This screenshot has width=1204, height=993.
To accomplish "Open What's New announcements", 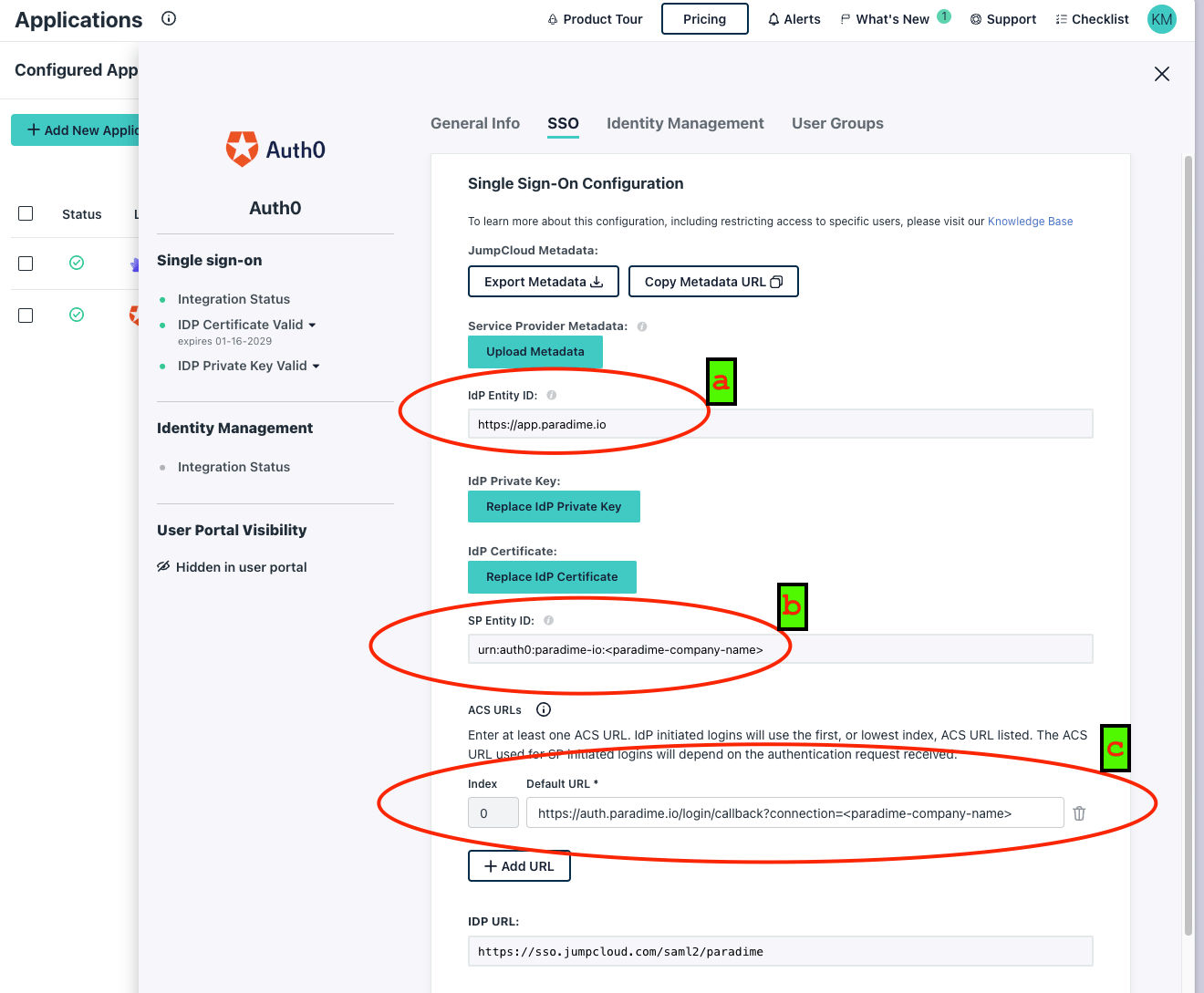I will pyautogui.click(x=895, y=19).
